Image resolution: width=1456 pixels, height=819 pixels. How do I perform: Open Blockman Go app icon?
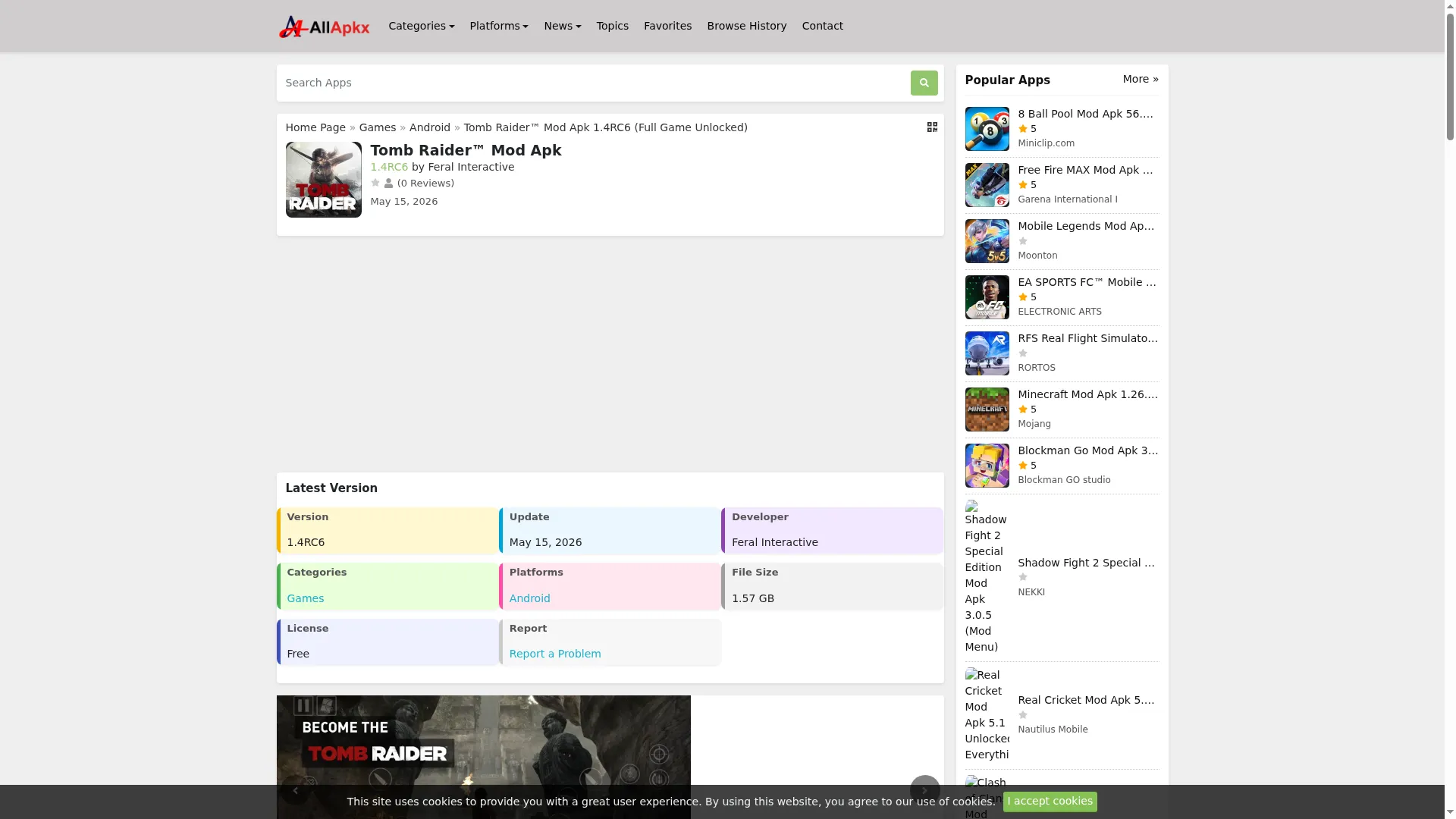point(987,466)
